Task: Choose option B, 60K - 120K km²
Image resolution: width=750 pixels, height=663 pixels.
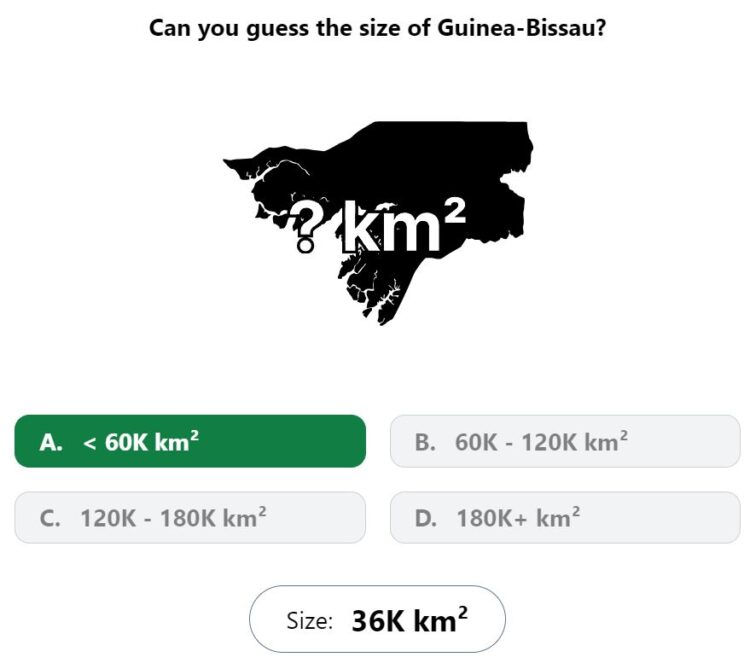Action: 565,441
